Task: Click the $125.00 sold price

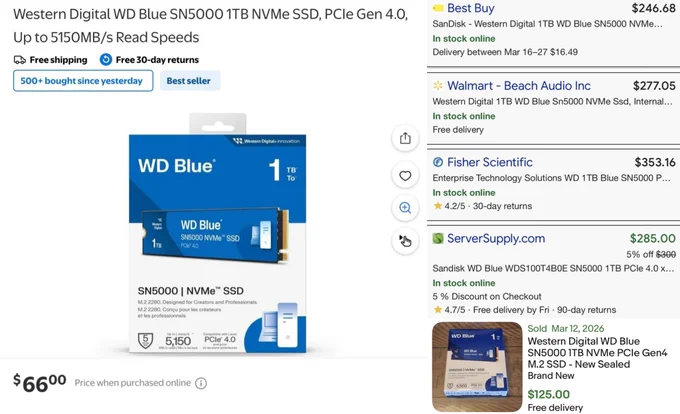Action: (549, 394)
